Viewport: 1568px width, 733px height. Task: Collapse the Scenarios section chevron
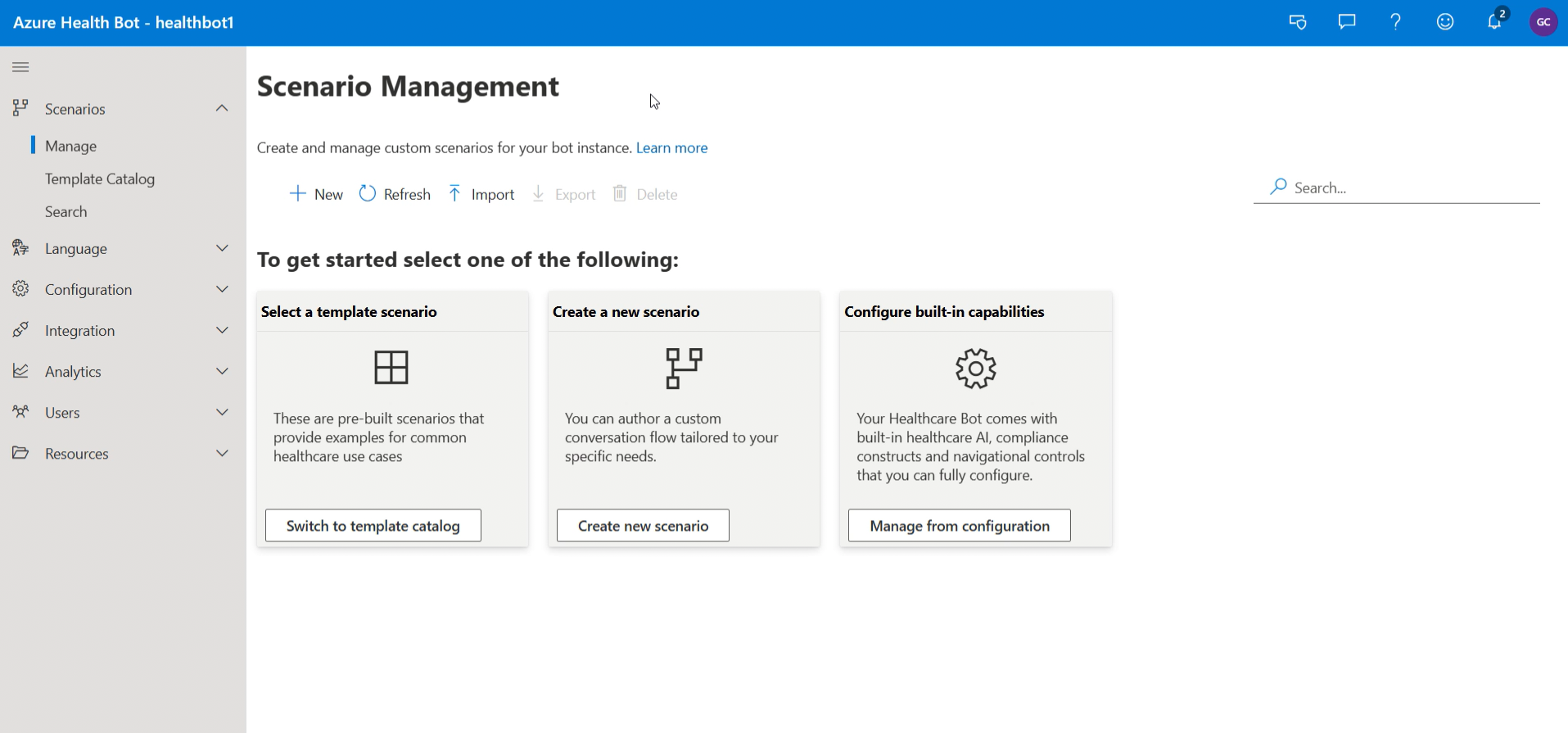(222, 108)
